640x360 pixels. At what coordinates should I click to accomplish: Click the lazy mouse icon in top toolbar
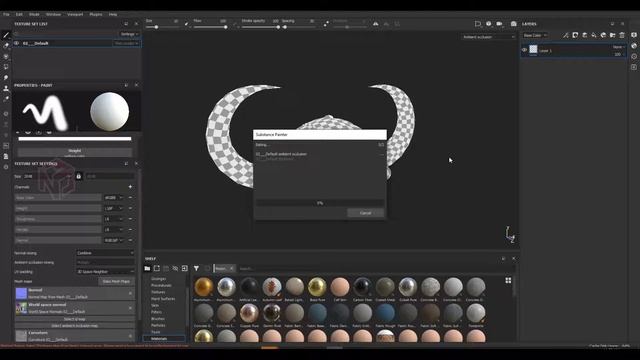click(x=326, y=24)
